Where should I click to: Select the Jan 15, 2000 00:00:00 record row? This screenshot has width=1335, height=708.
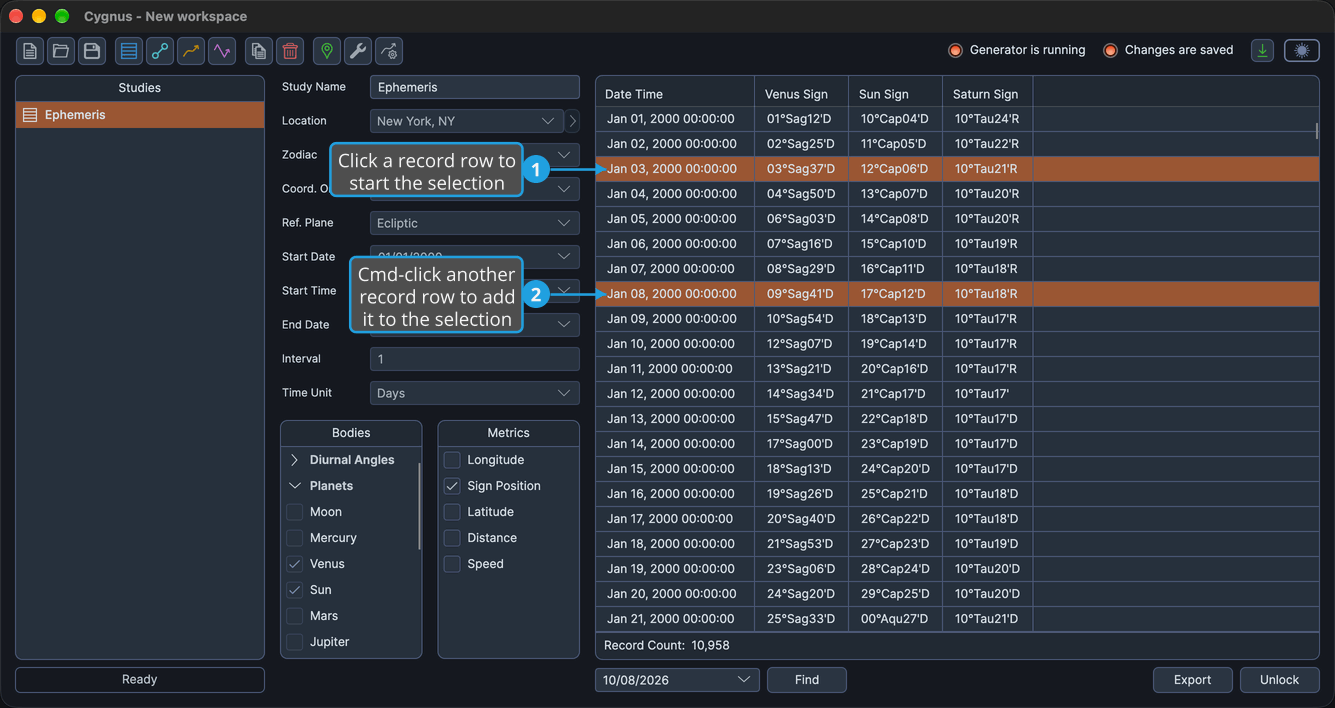957,469
